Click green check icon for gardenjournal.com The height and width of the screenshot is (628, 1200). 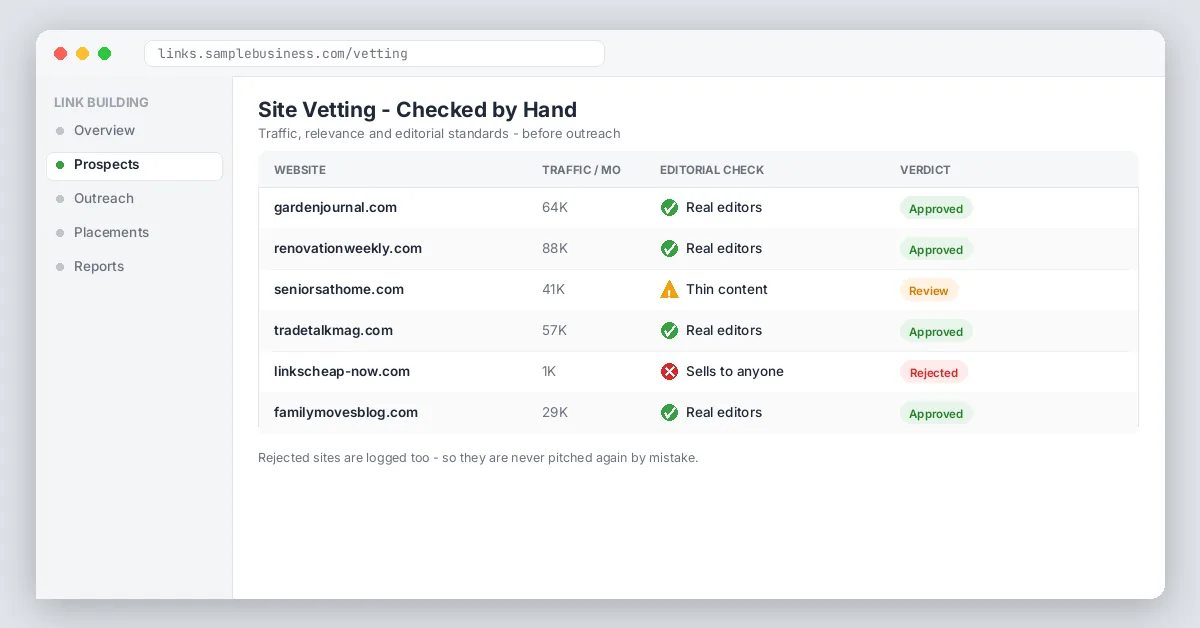coord(670,208)
